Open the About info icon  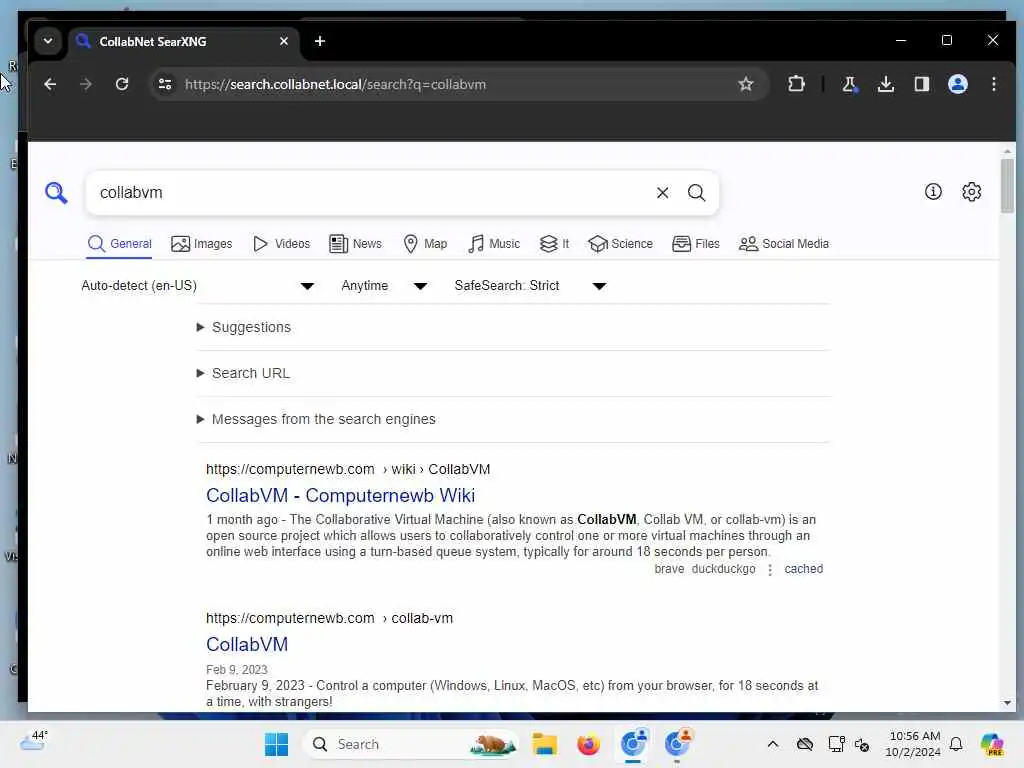tap(933, 191)
